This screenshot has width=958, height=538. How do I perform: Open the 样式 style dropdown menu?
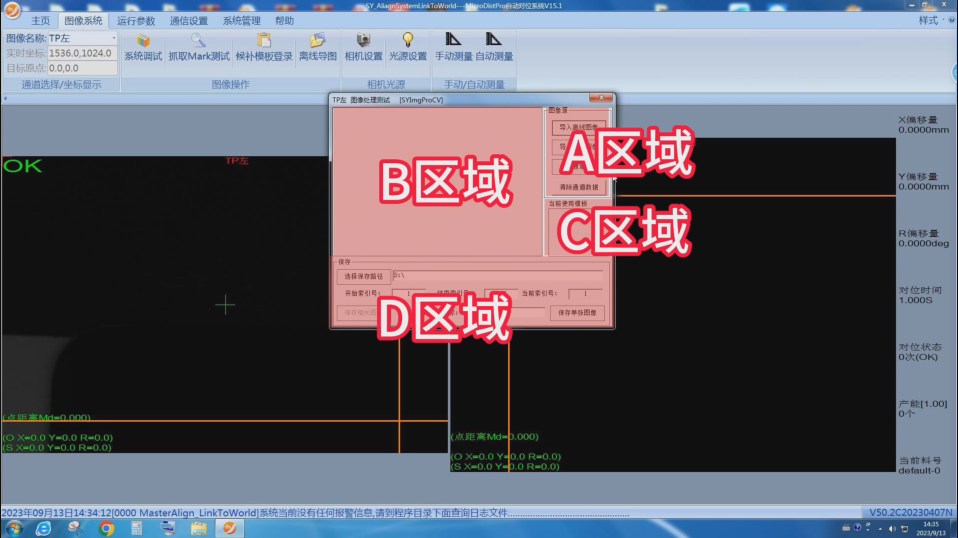click(932, 20)
